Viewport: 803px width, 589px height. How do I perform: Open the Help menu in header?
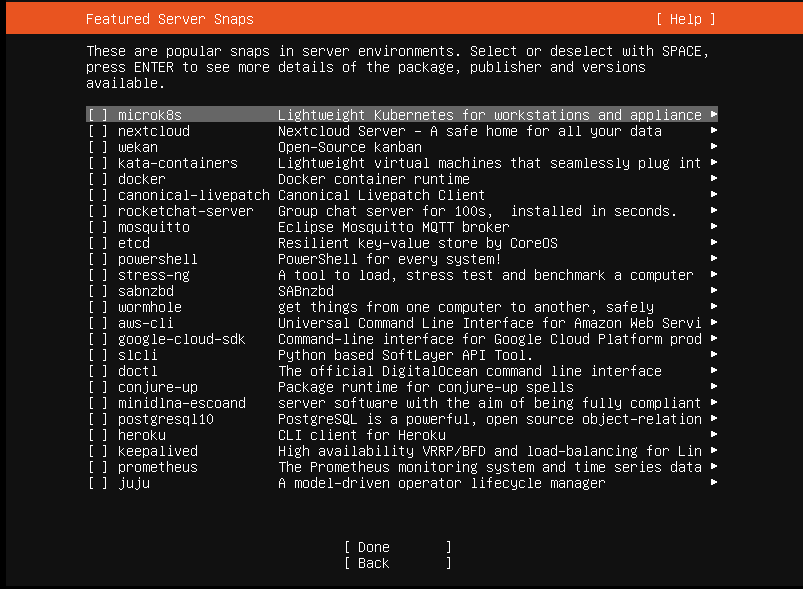point(686,19)
